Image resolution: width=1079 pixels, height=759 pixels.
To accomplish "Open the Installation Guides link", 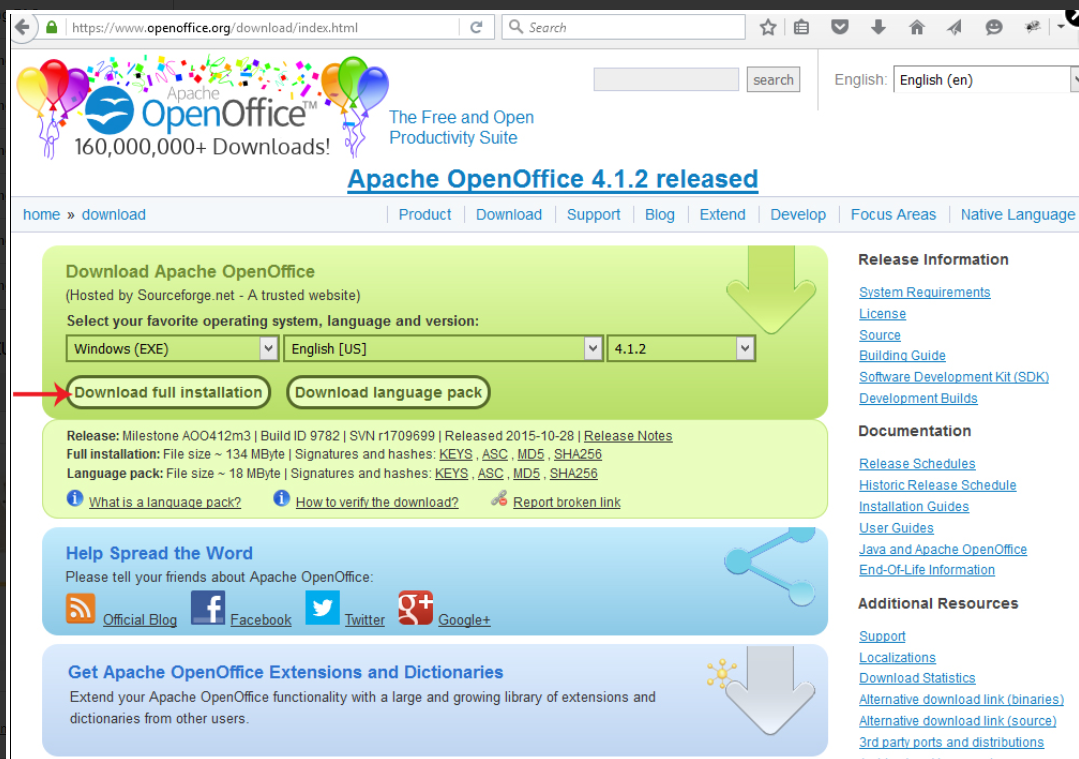I will point(914,506).
